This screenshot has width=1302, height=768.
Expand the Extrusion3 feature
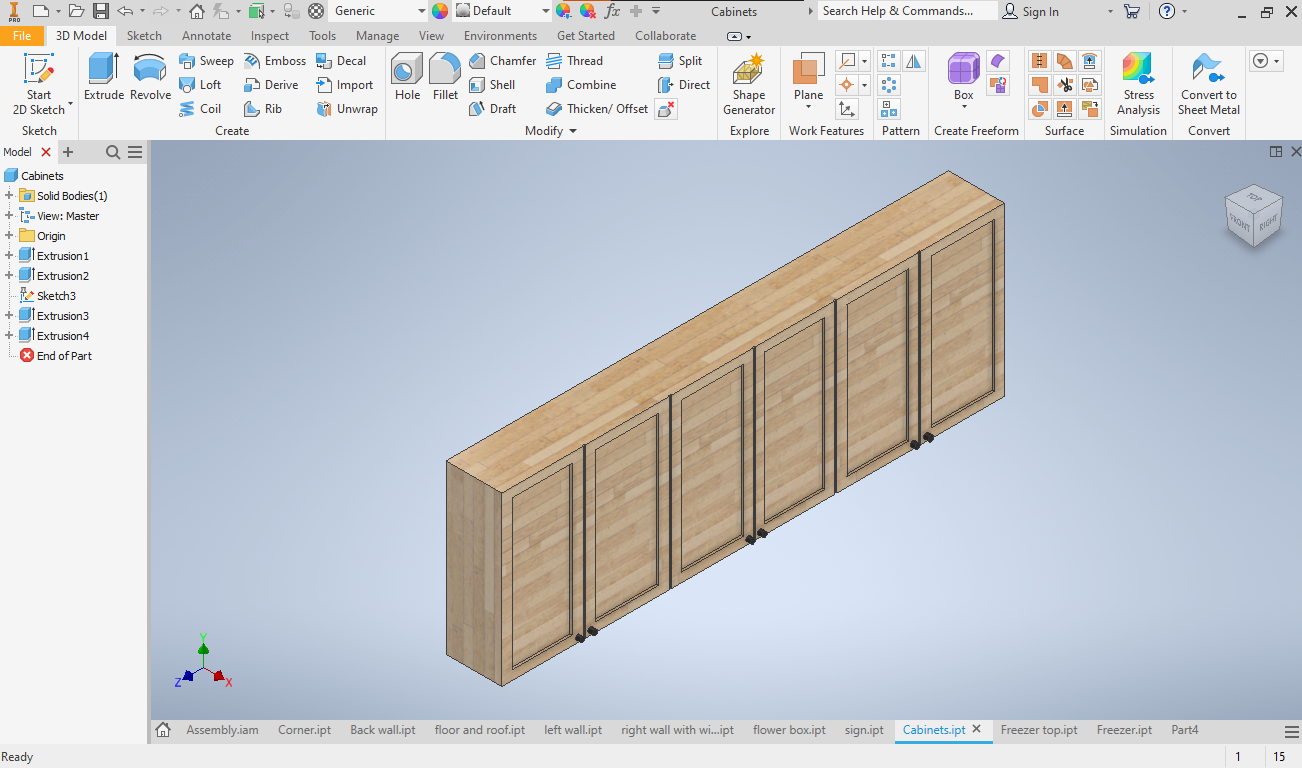point(9,316)
